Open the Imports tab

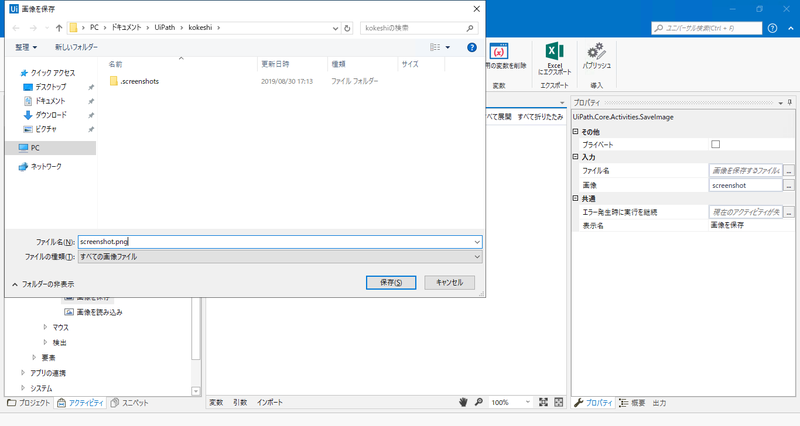(270, 403)
